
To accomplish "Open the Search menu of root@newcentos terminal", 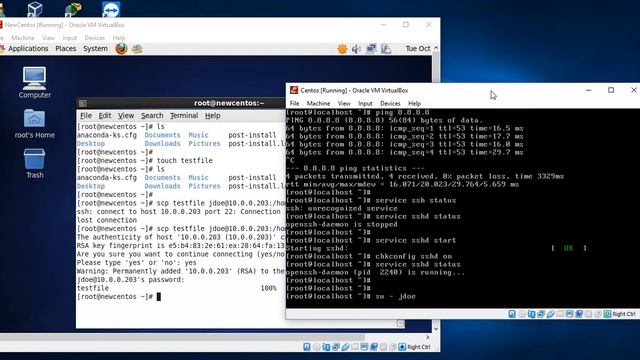I will (x=152, y=116).
